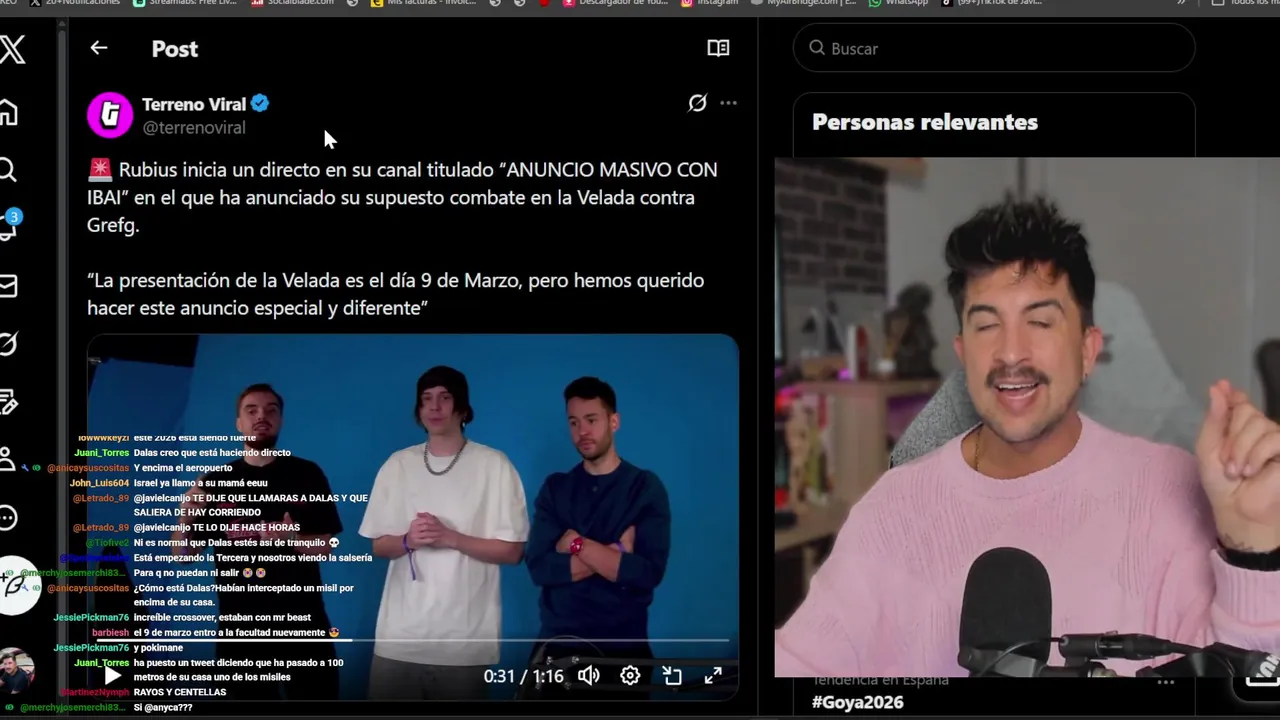Expand the video to fullscreen
The height and width of the screenshot is (720, 1280).
click(x=713, y=676)
